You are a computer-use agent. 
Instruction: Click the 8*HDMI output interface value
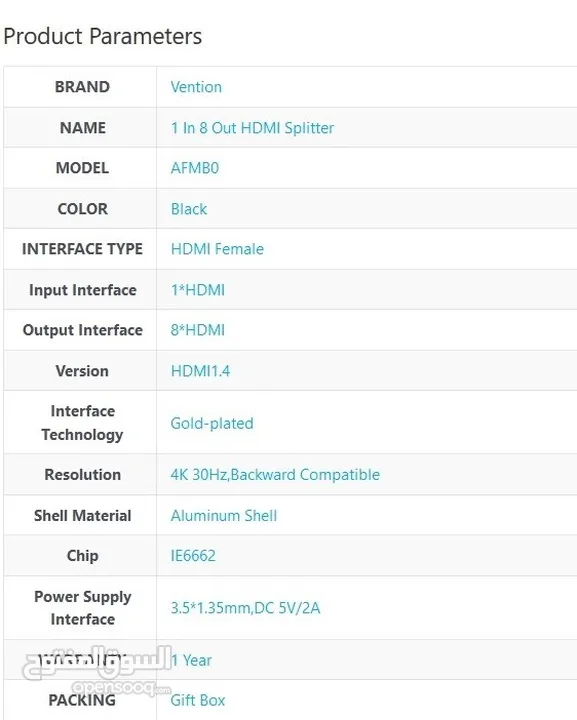pyautogui.click(x=198, y=330)
